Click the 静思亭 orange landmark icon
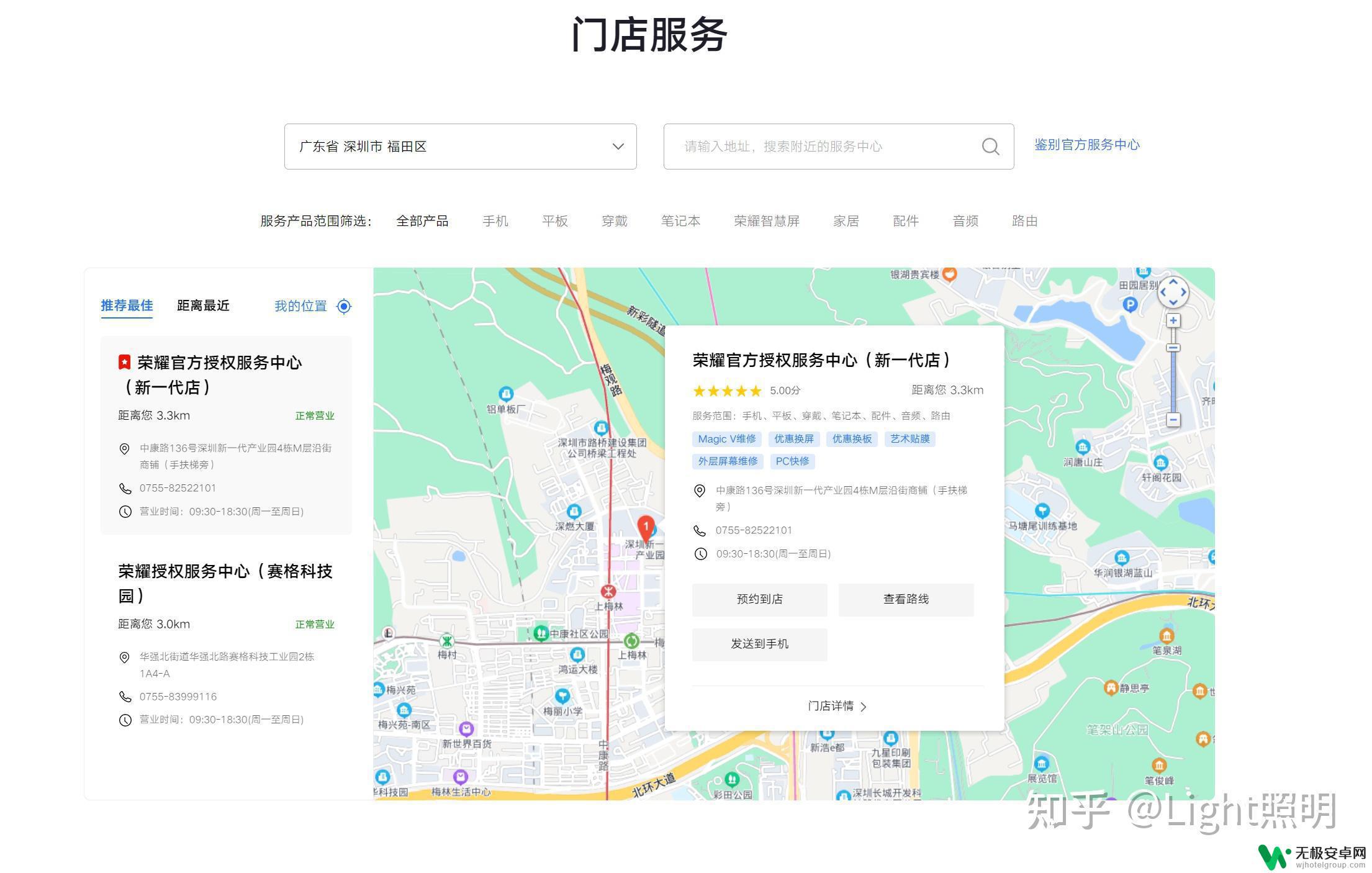The image size is (1372, 873). pyautogui.click(x=1111, y=687)
